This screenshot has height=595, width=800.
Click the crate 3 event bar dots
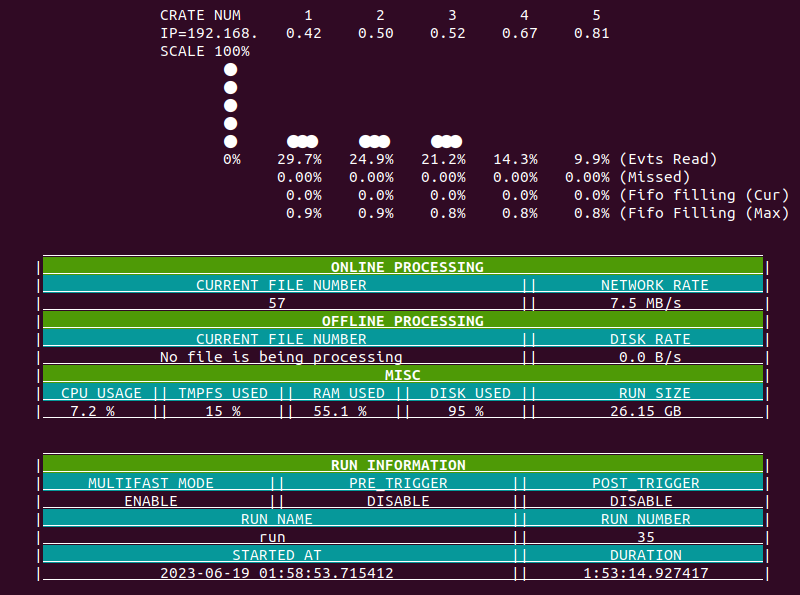[446, 141]
